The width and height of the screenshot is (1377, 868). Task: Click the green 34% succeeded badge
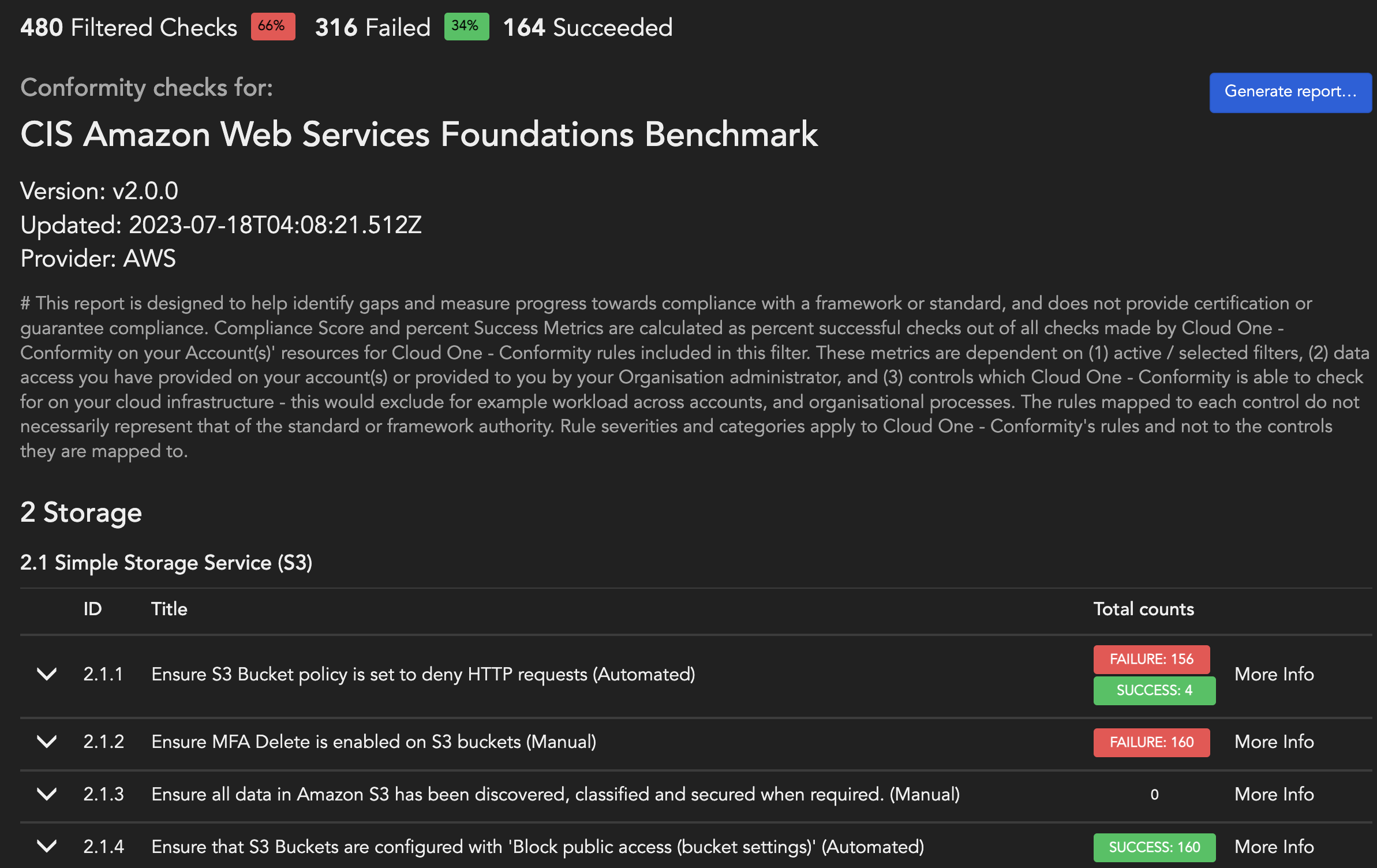pos(466,27)
